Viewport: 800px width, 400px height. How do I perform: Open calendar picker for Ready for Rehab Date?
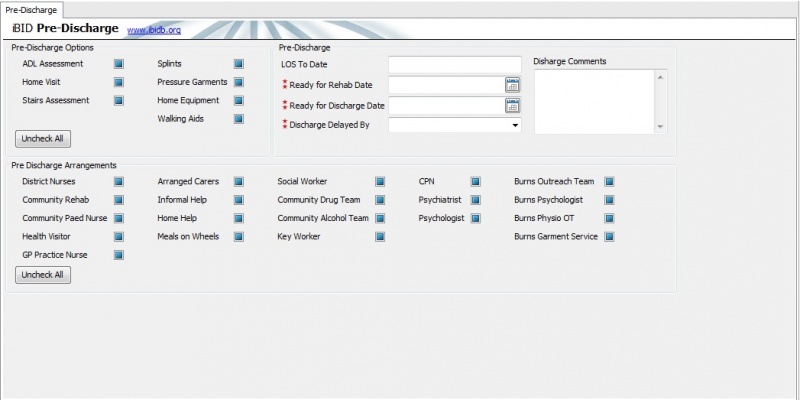click(x=512, y=85)
